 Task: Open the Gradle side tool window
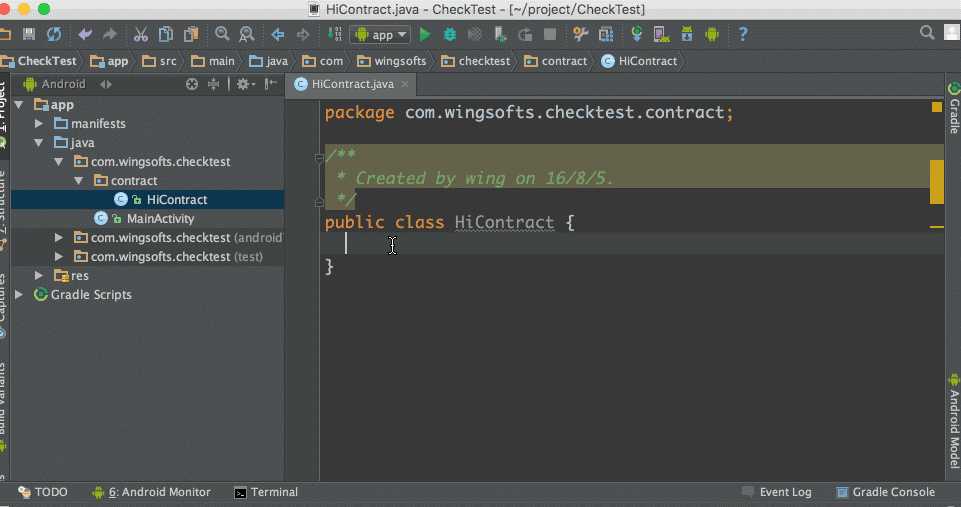click(x=954, y=108)
